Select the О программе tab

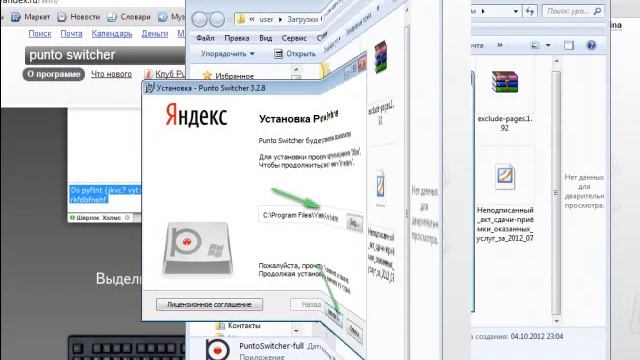click(x=54, y=74)
